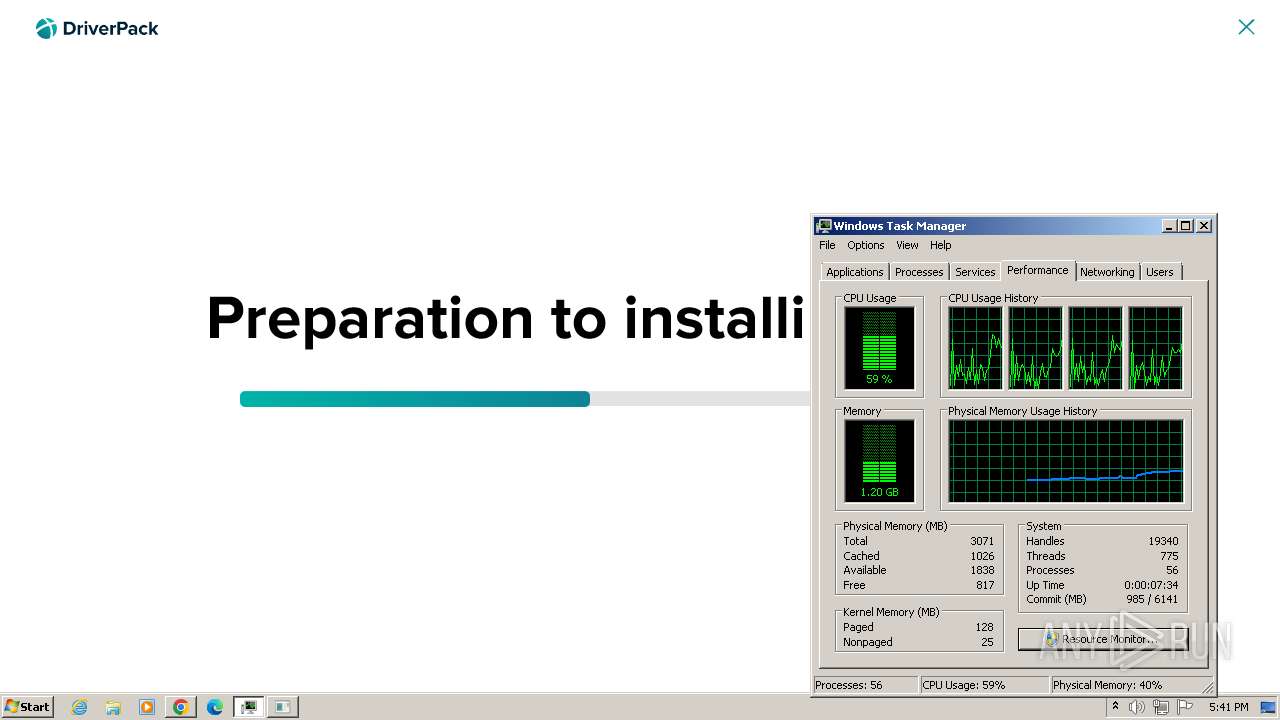Click the Task Manager title bar icon
Screen dimensions: 1280x720
824,226
